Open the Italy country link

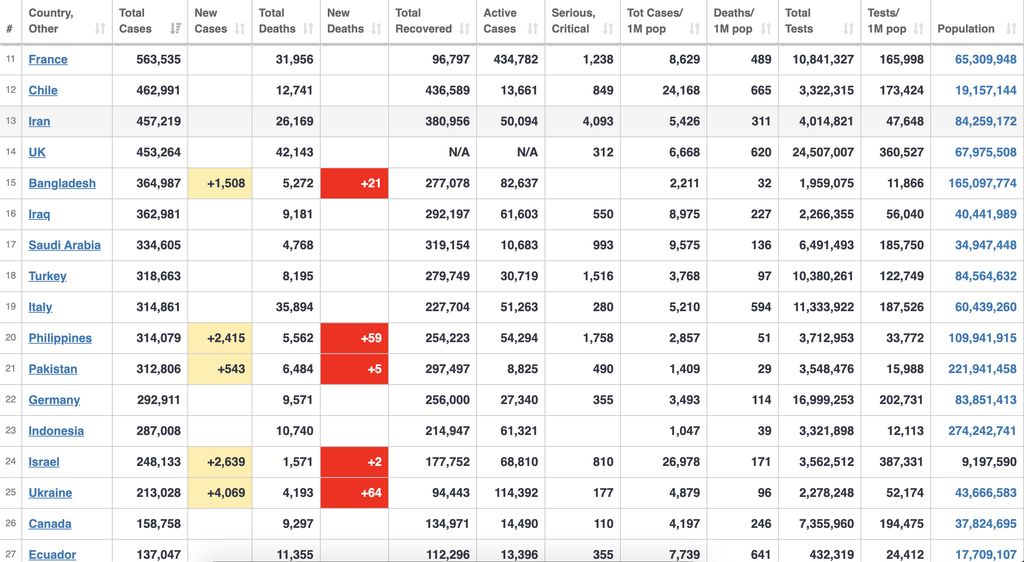click(40, 307)
